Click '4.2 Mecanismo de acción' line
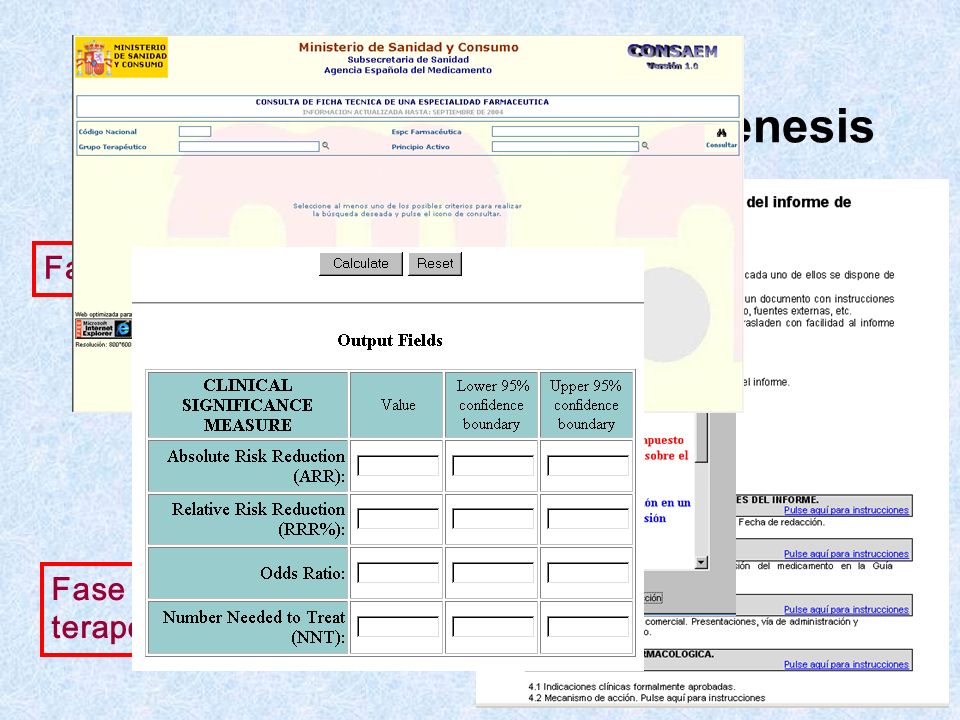Image resolution: width=960 pixels, height=720 pixels. 647,698
